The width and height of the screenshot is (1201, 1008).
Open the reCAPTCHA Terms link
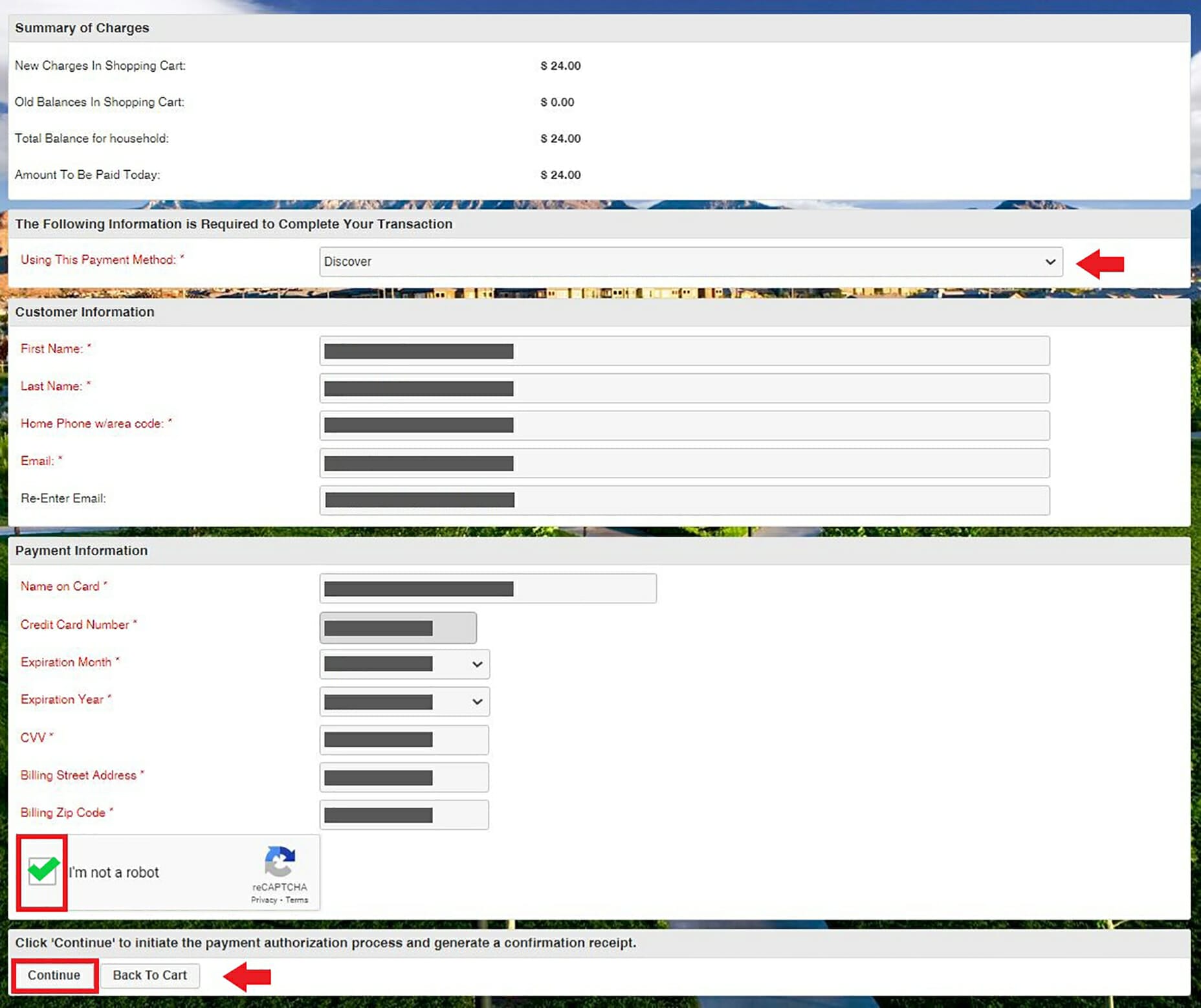pyautogui.click(x=297, y=900)
